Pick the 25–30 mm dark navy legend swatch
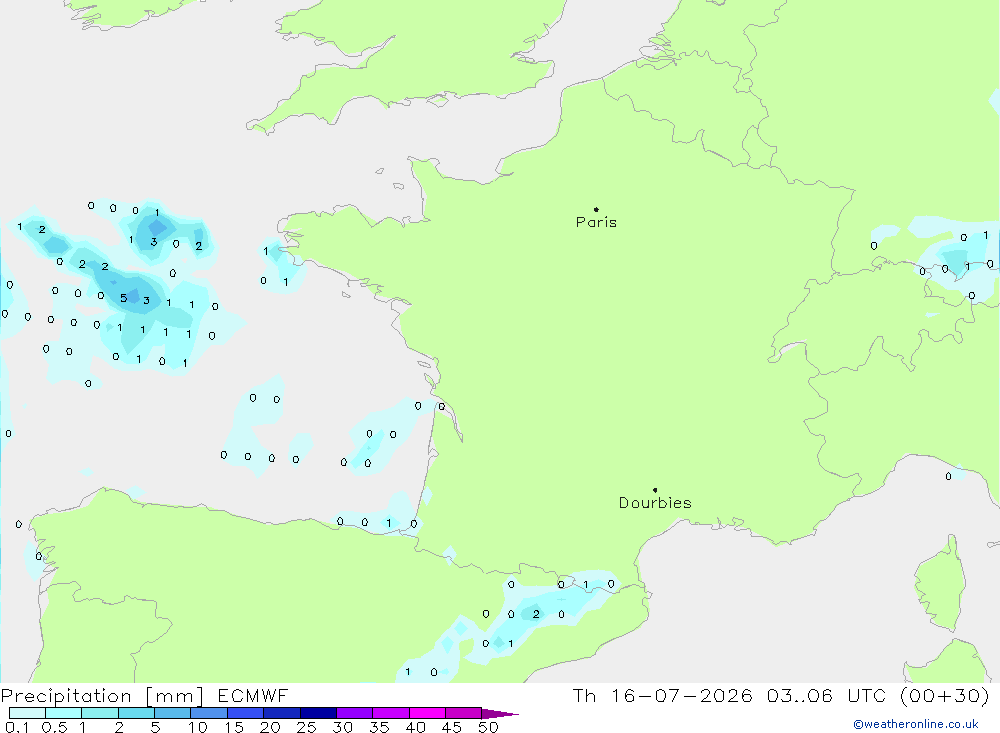The height and width of the screenshot is (733, 1000). pos(318,713)
